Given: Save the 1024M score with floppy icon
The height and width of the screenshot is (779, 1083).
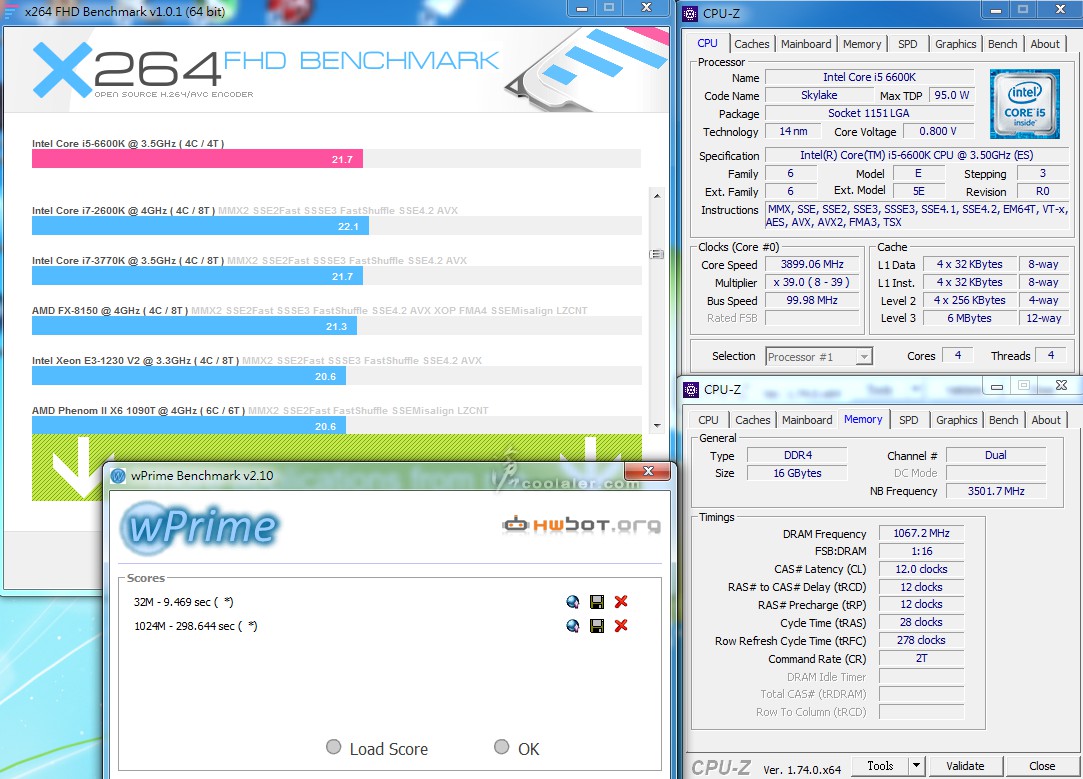Looking at the screenshot, I should 597,626.
